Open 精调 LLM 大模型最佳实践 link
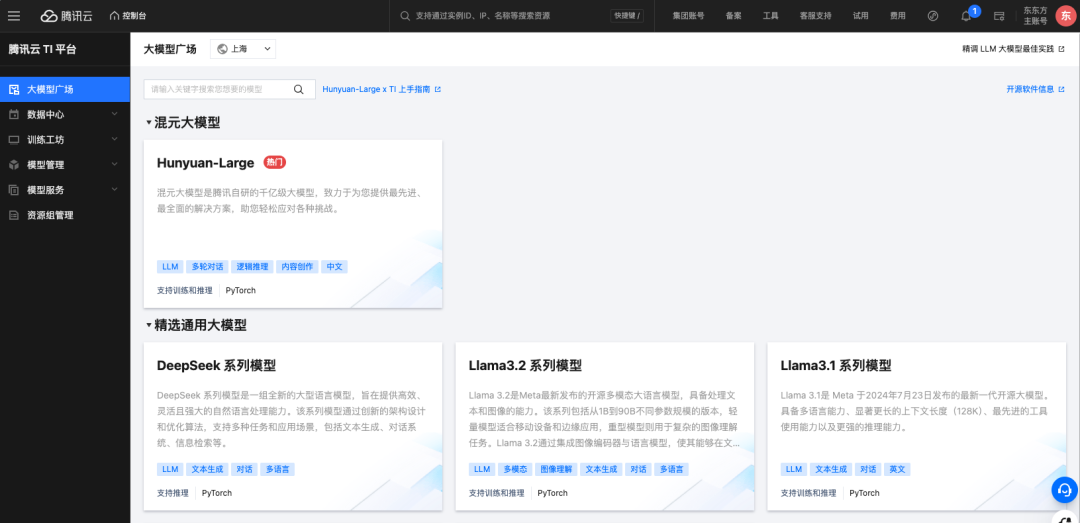 point(1008,49)
